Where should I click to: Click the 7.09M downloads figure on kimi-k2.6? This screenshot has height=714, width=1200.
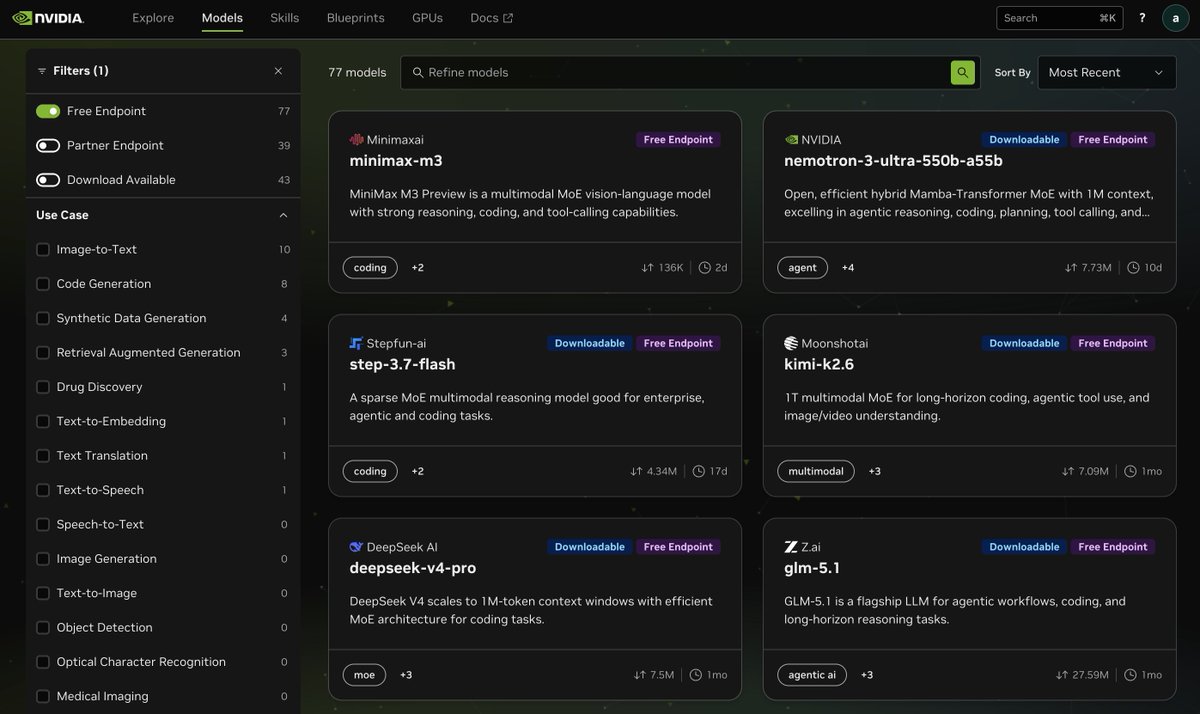(x=1093, y=471)
